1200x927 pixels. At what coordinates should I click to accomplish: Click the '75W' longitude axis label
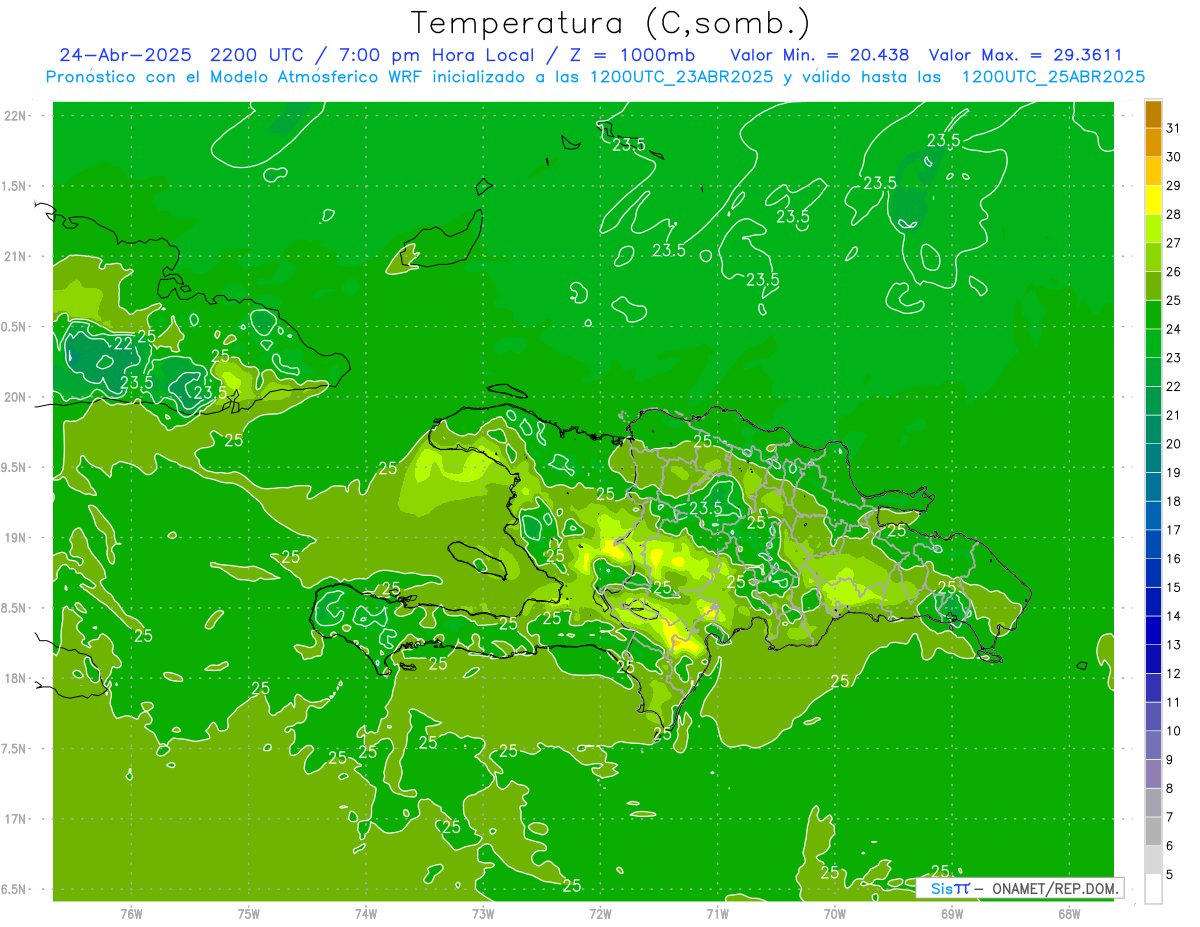pyautogui.click(x=249, y=913)
